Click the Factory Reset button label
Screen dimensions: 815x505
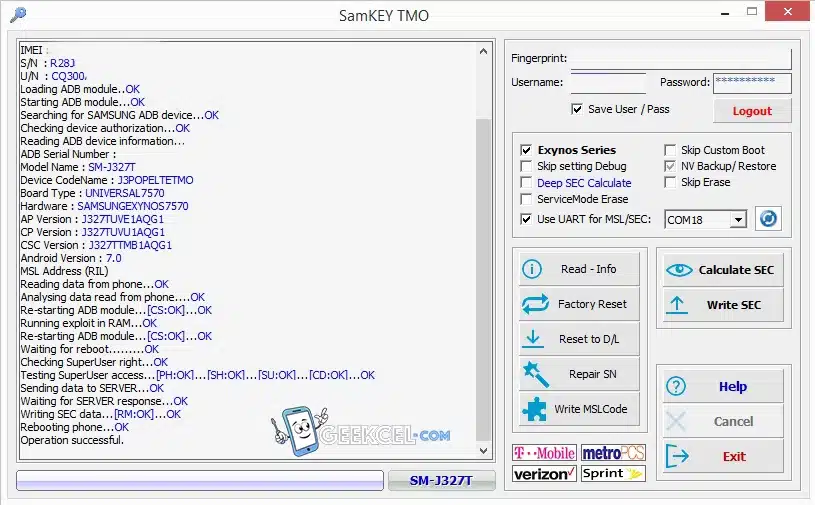592,304
